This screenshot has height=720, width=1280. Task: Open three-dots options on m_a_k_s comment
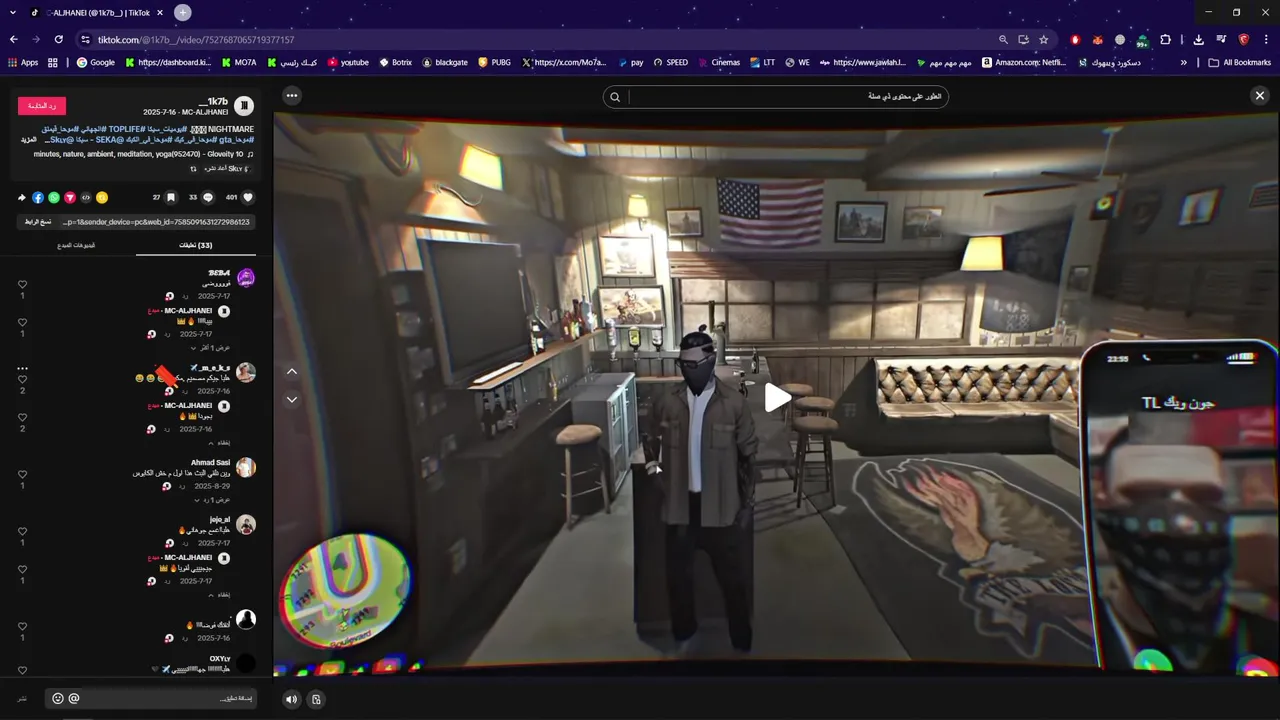[22, 368]
